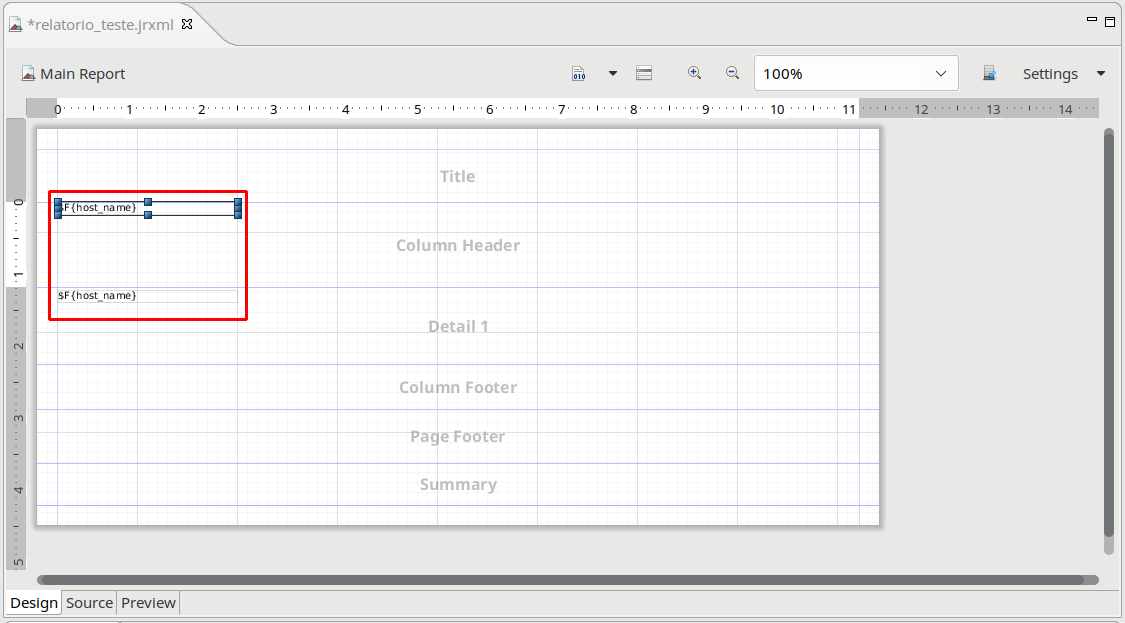Zoom out of the report
This screenshot has height=623, width=1125.
[732, 73]
